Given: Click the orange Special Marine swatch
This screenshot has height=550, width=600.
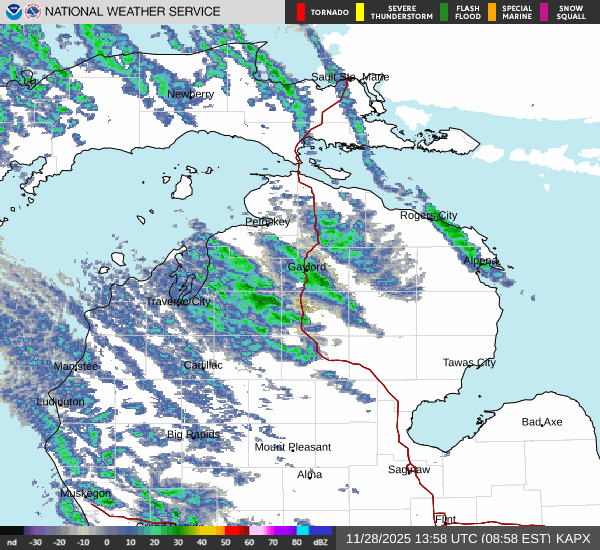Looking at the screenshot, I should pyautogui.click(x=492, y=12).
